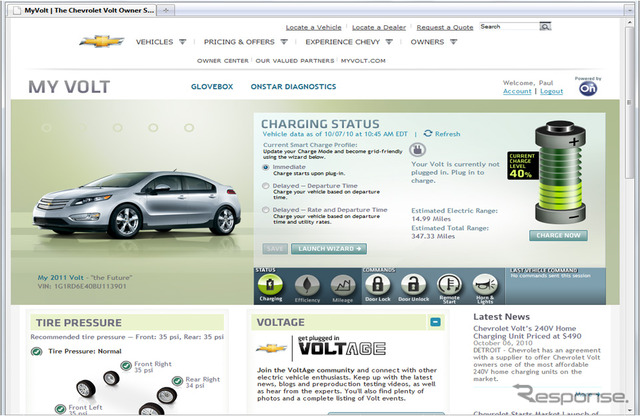Select the Charging status icon
Image resolution: width=640 pixels, height=416 pixels.
(270, 285)
